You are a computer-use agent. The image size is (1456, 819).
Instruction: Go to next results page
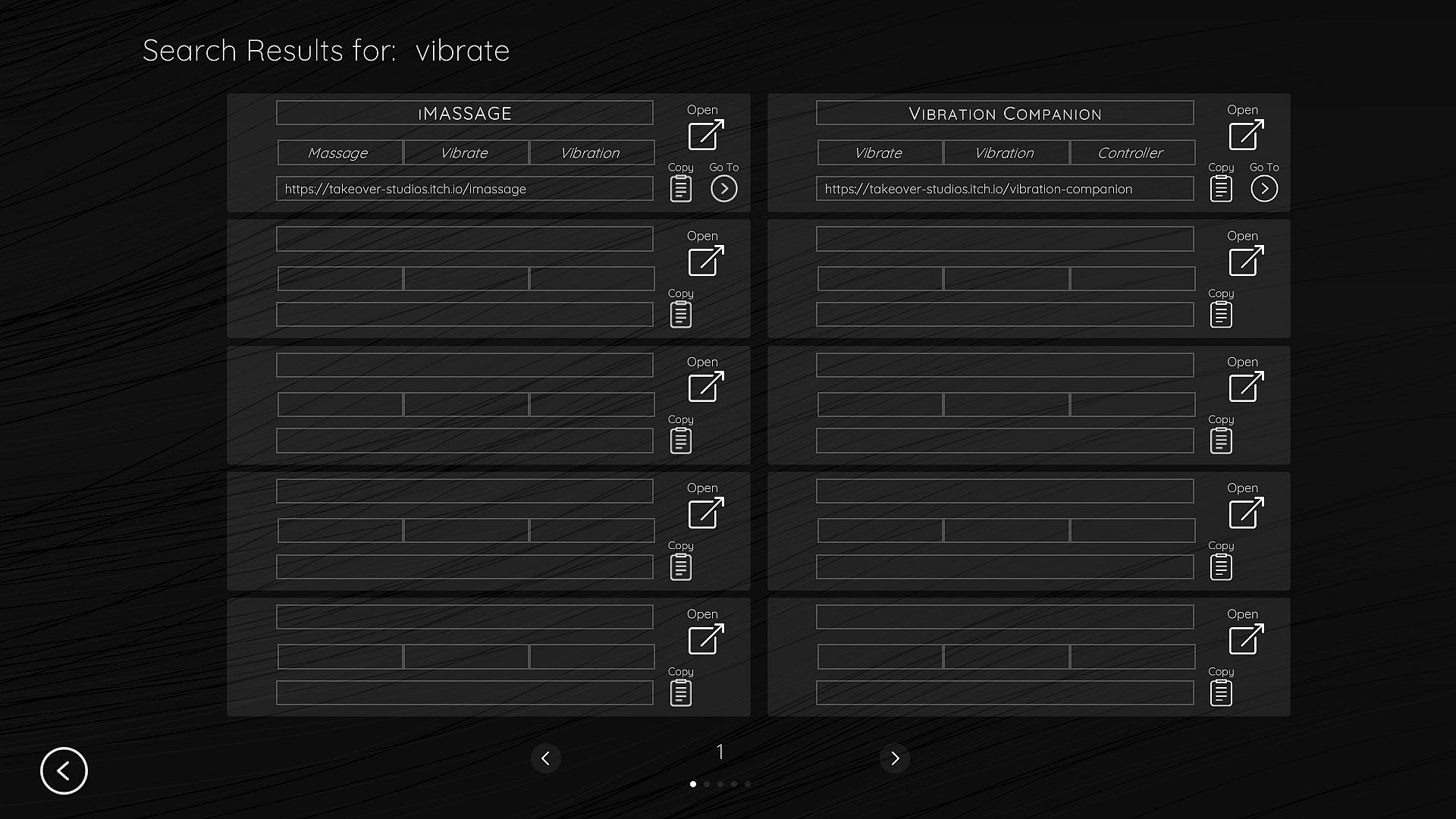[894, 758]
